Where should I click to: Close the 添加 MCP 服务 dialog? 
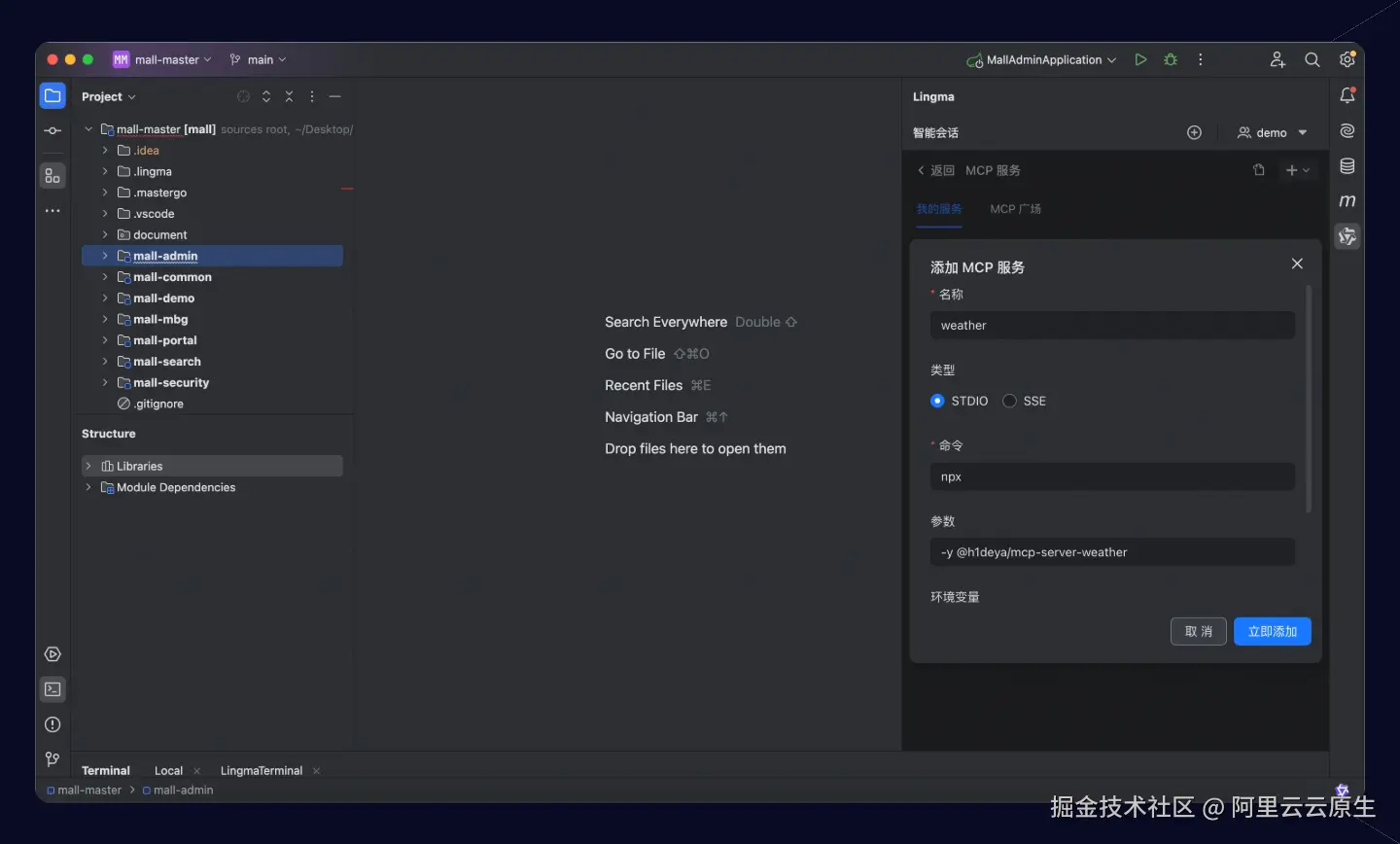pos(1297,264)
